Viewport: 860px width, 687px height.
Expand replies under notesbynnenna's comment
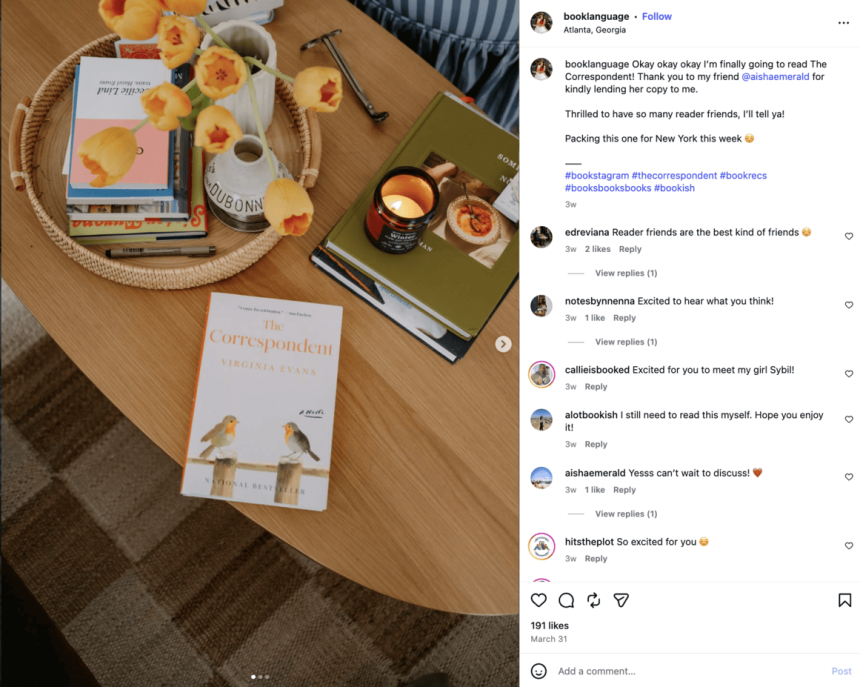pyautogui.click(x=626, y=342)
